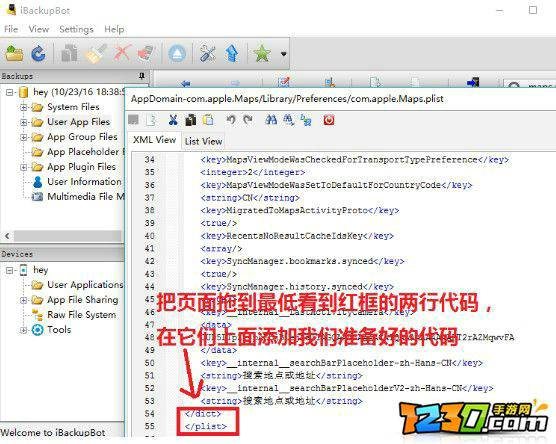Open the dropdown arrow beside green star
This screenshot has width=556, height=444.
tap(283, 54)
